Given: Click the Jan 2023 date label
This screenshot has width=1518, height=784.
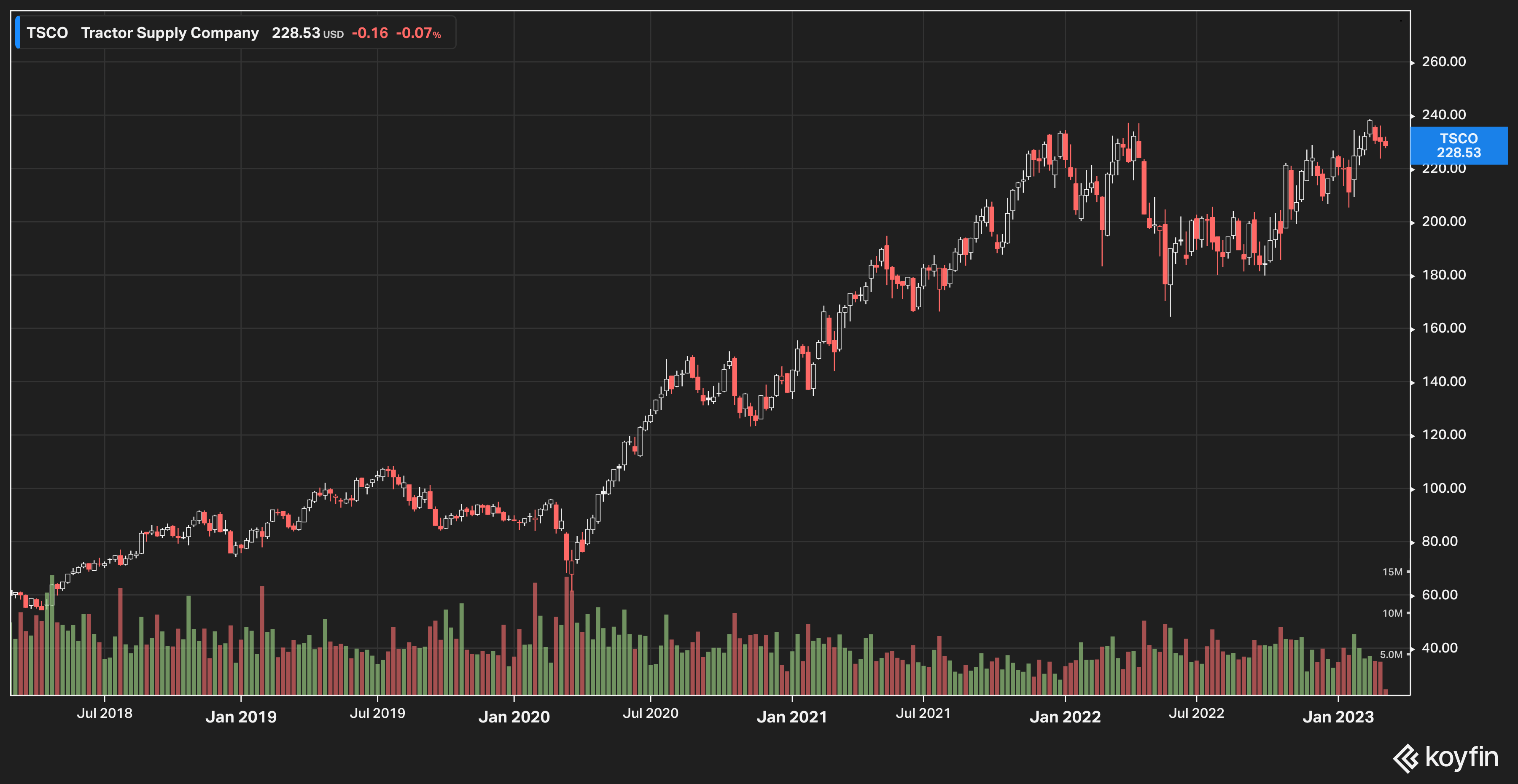Looking at the screenshot, I should click(1338, 717).
